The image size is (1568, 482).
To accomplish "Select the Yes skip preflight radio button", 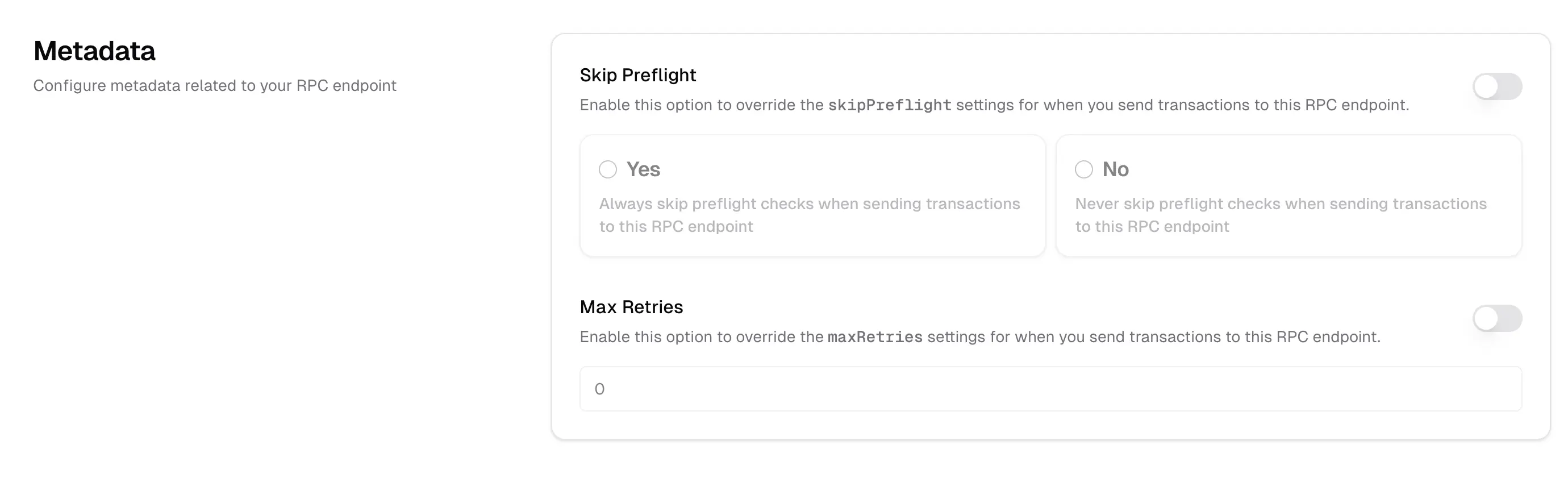I will [x=608, y=169].
